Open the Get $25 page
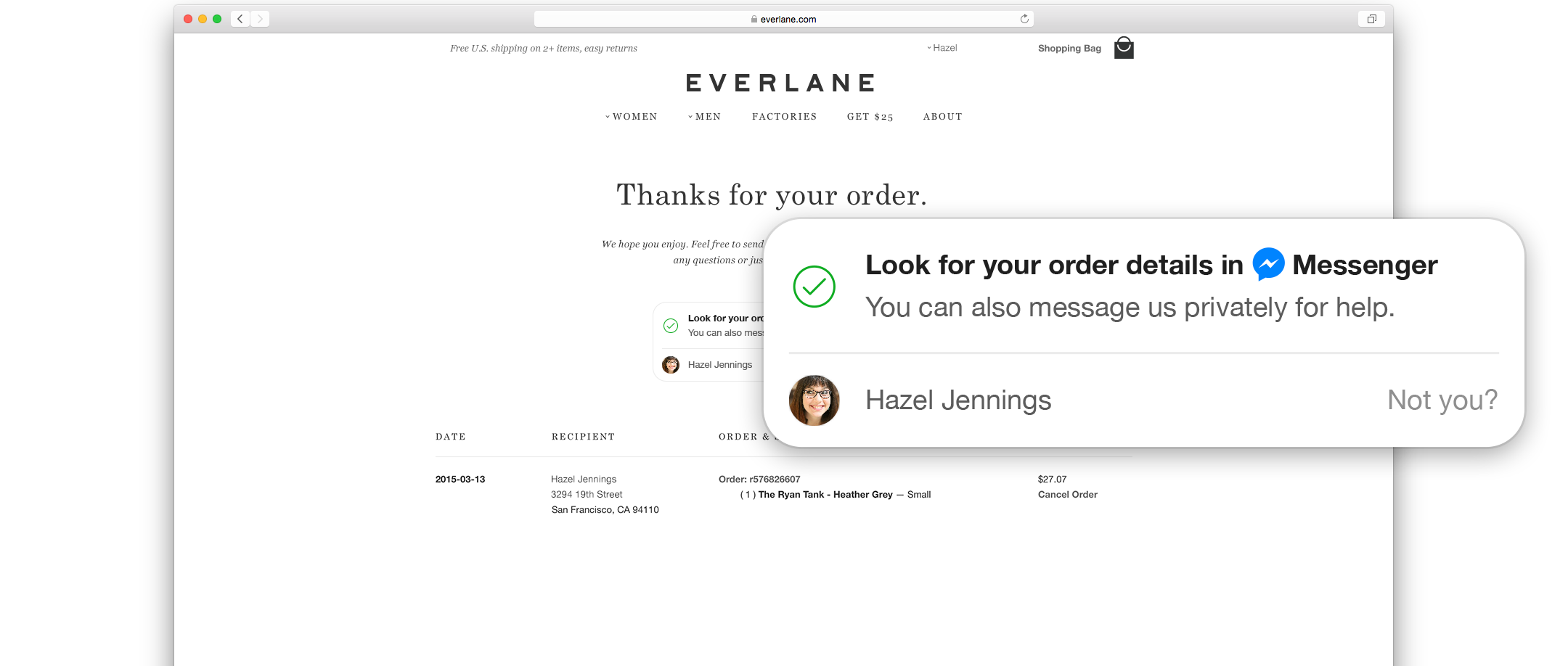 [x=870, y=117]
